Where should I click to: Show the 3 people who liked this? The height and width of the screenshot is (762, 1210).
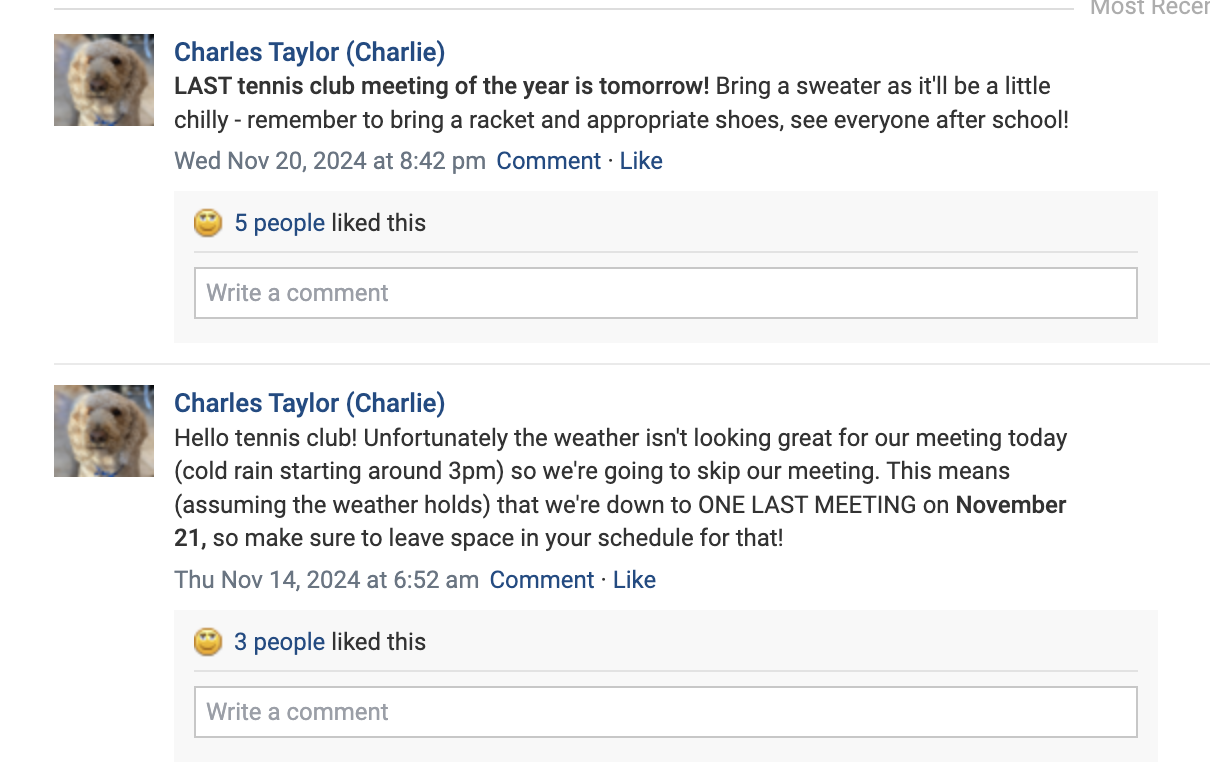click(x=279, y=642)
